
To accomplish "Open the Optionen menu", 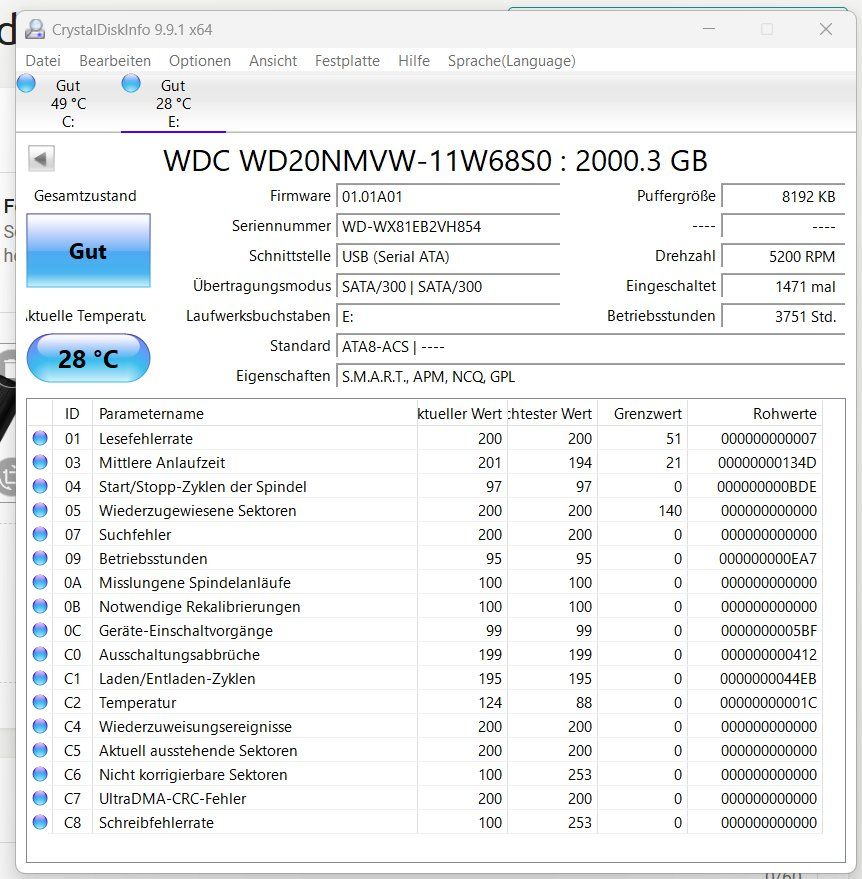I will coord(200,61).
